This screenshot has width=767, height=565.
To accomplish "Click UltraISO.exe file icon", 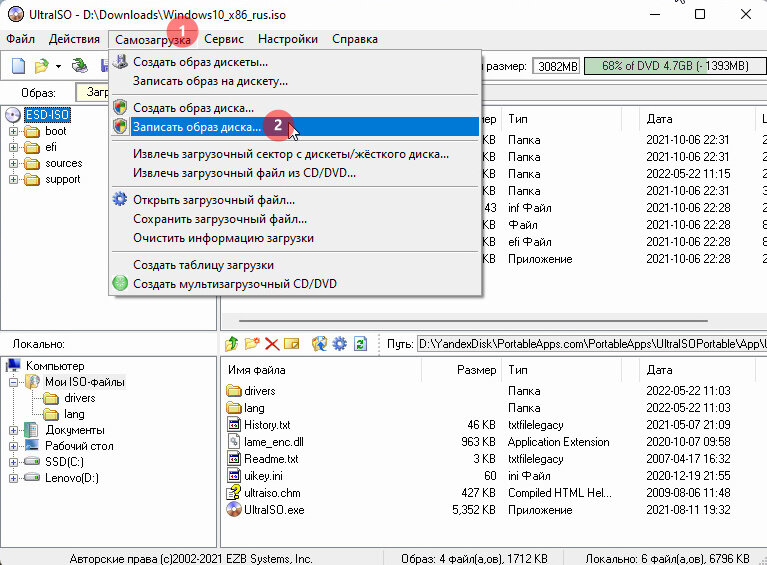I will pos(234,509).
